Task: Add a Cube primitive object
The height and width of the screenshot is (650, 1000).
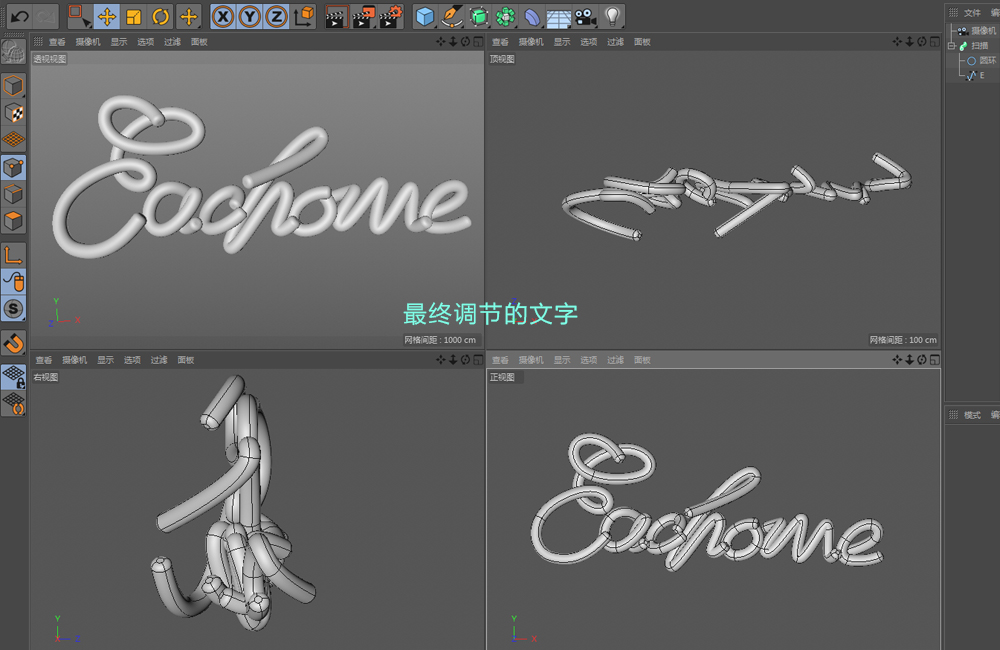Action: (x=425, y=17)
